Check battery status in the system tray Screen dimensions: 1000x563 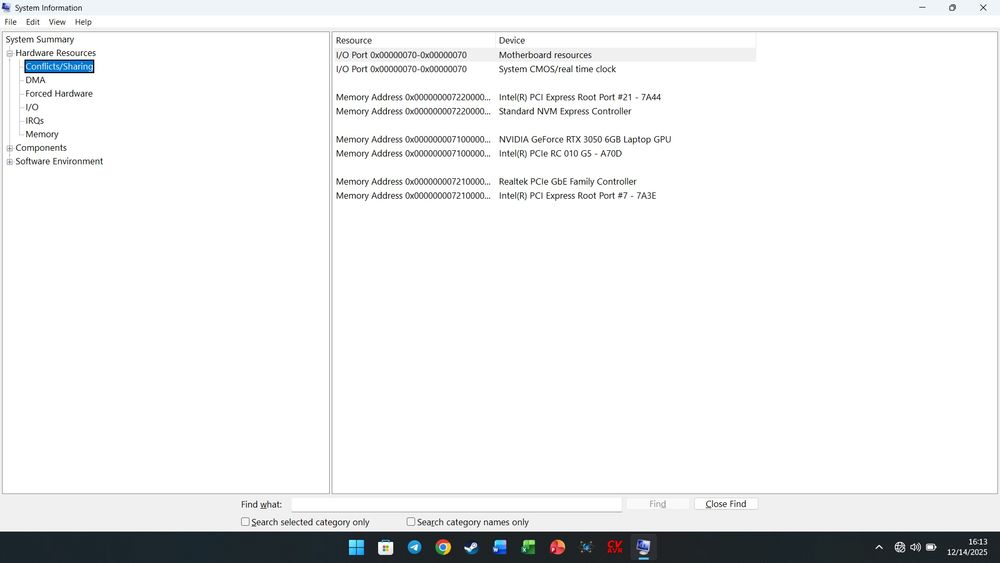tap(931, 547)
